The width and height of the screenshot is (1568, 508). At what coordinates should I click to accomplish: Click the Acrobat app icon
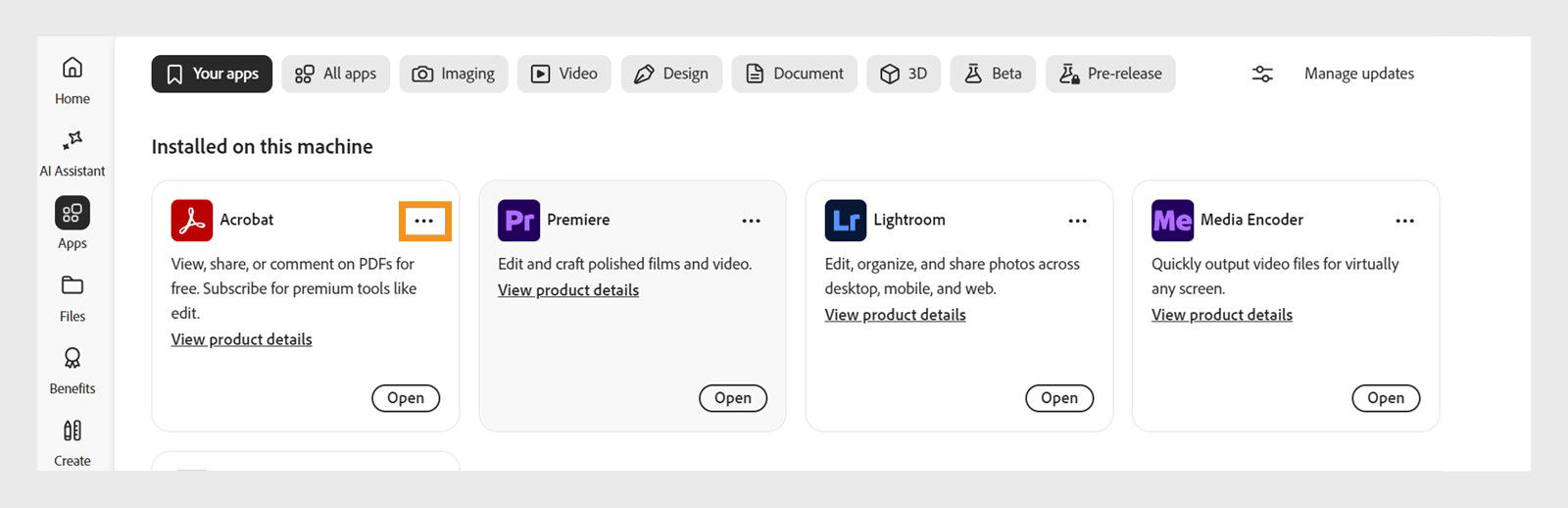tap(192, 220)
